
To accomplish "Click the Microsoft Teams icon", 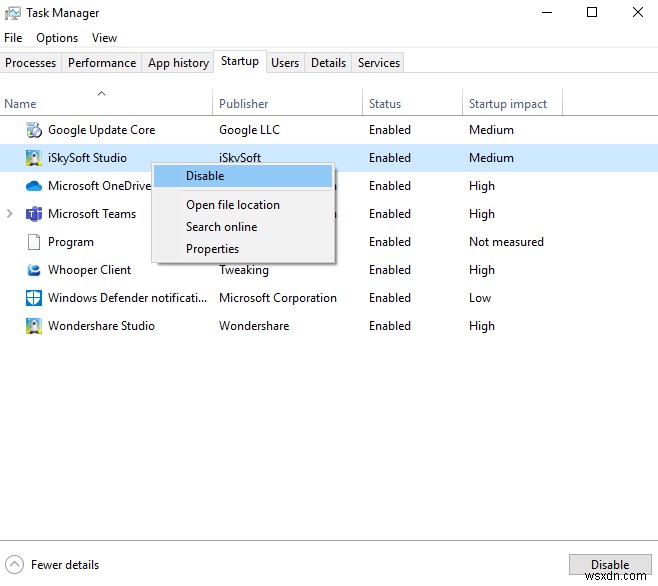I will 34,214.
